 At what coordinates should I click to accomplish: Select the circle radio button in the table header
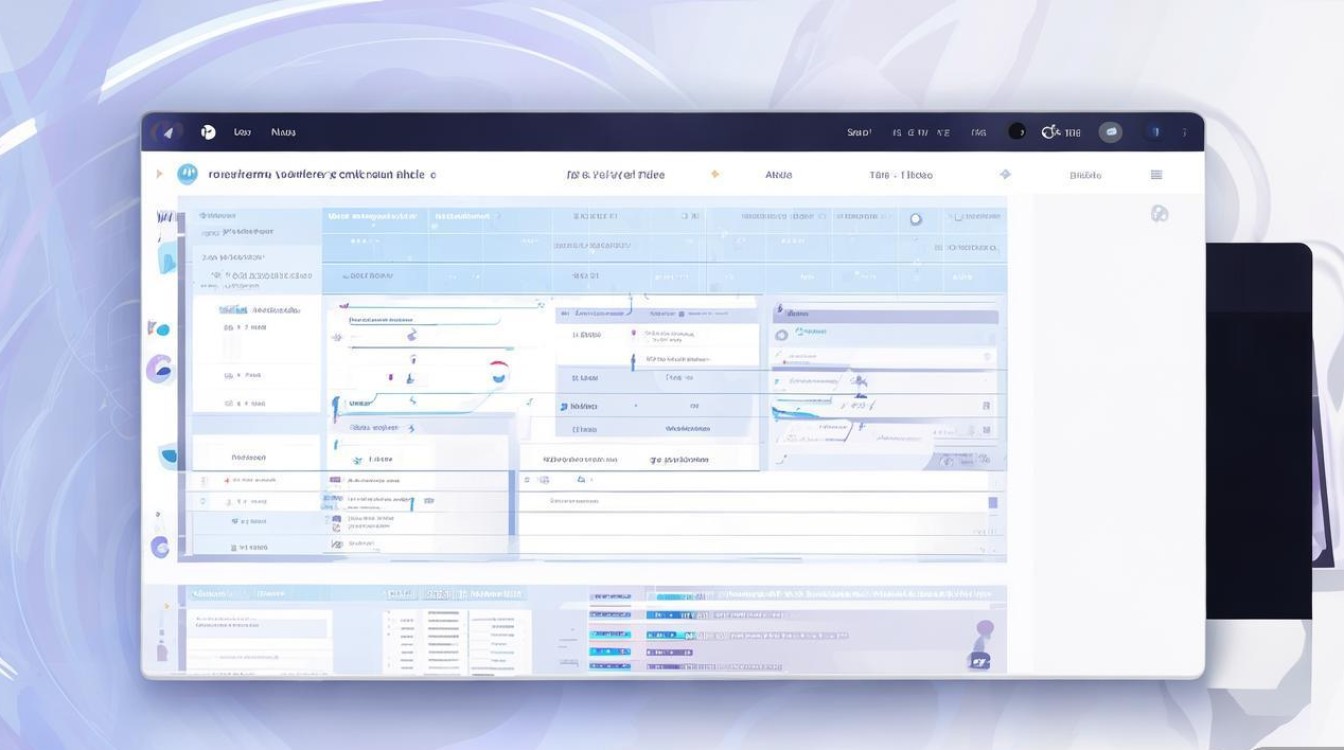pos(915,219)
